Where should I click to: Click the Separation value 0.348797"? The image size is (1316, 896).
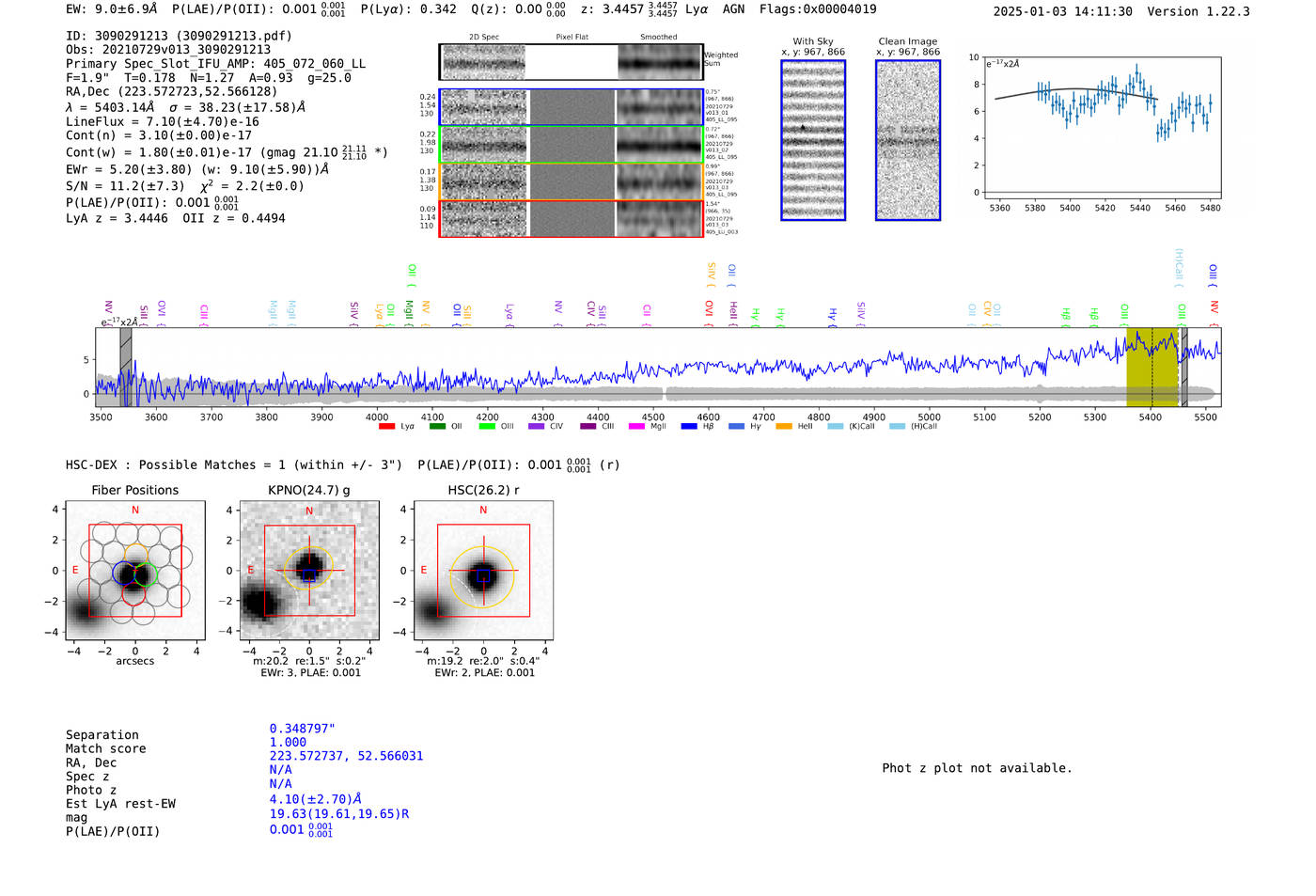pos(303,729)
